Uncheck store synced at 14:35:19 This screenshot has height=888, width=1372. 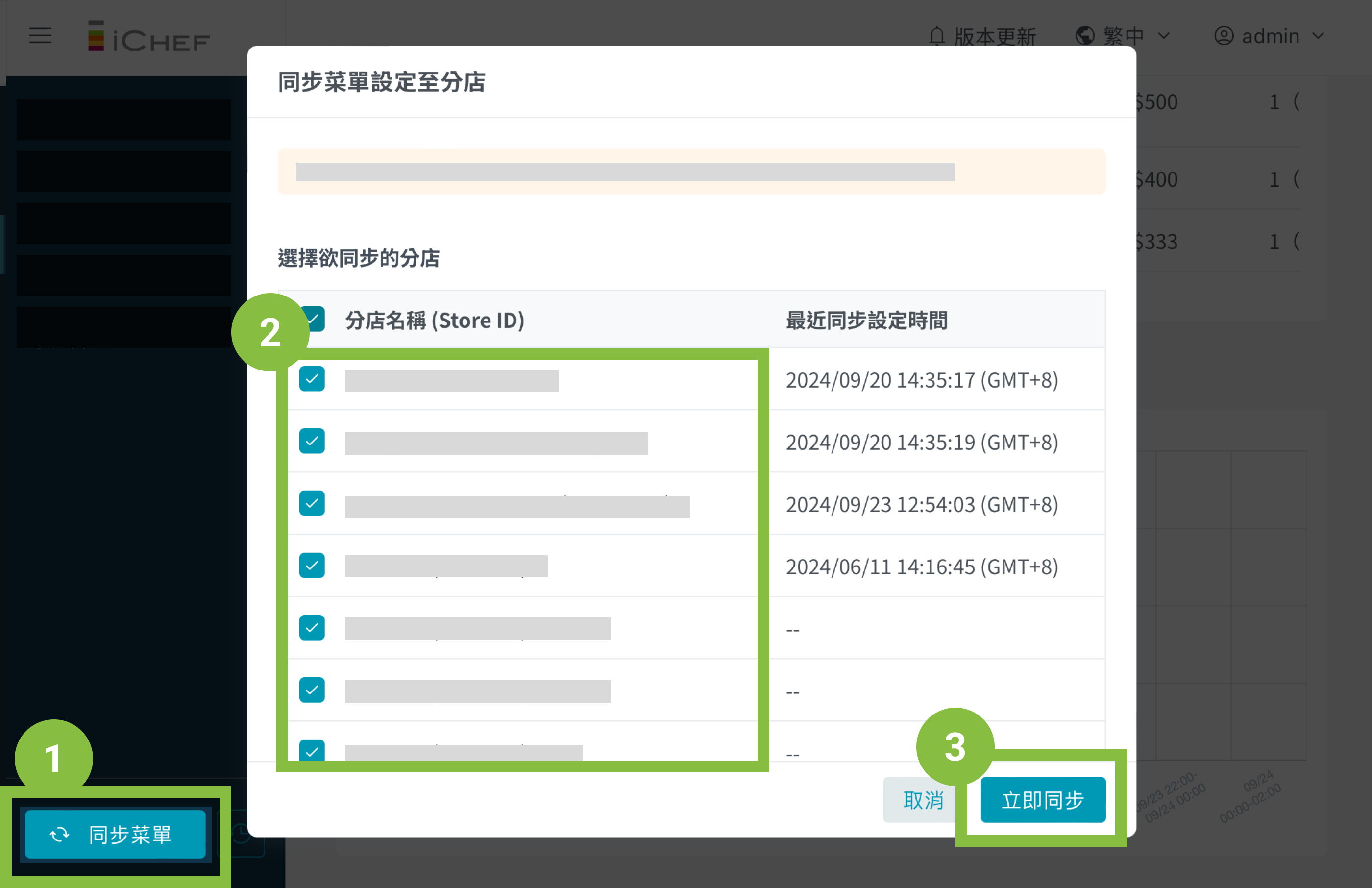coord(312,442)
